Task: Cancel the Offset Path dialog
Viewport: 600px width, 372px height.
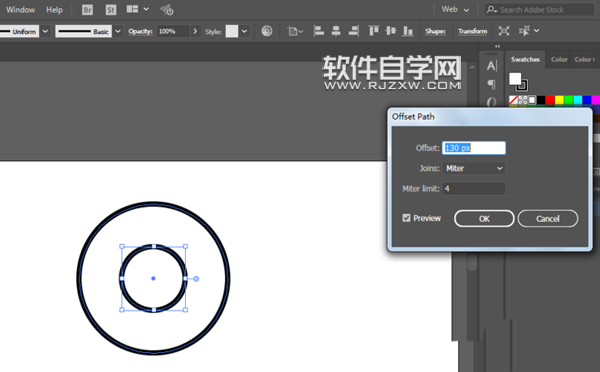Action: click(x=548, y=219)
